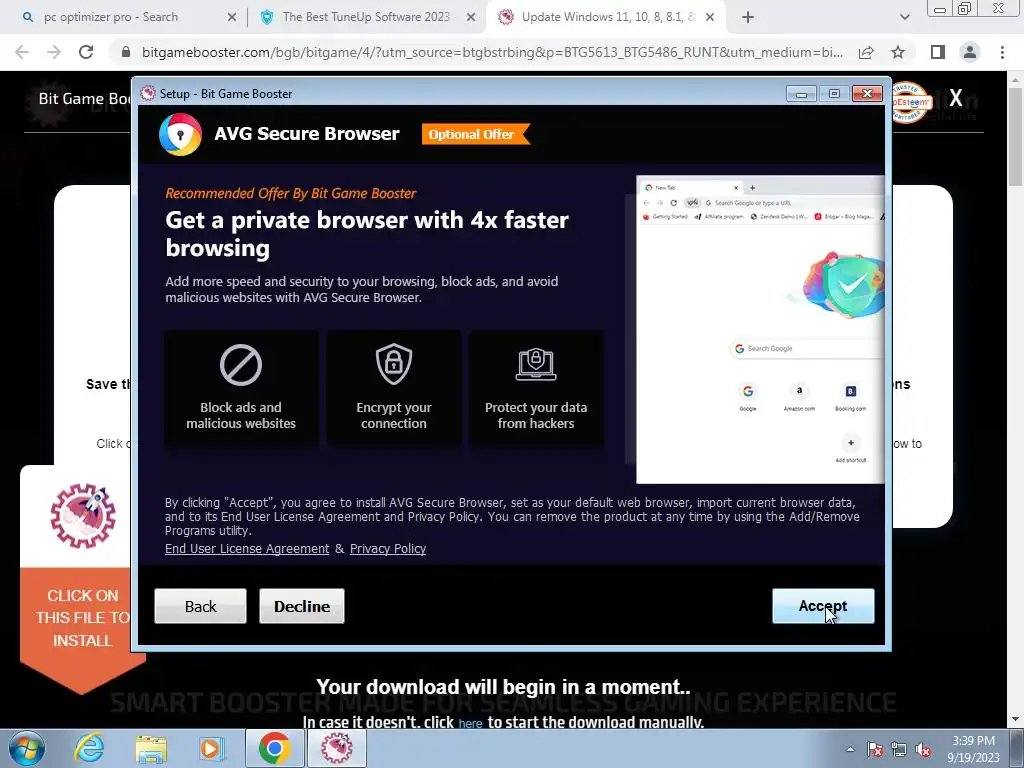Click the 'Optional Offer' orange badge
Screen dimensions: 1024x768
pos(475,135)
